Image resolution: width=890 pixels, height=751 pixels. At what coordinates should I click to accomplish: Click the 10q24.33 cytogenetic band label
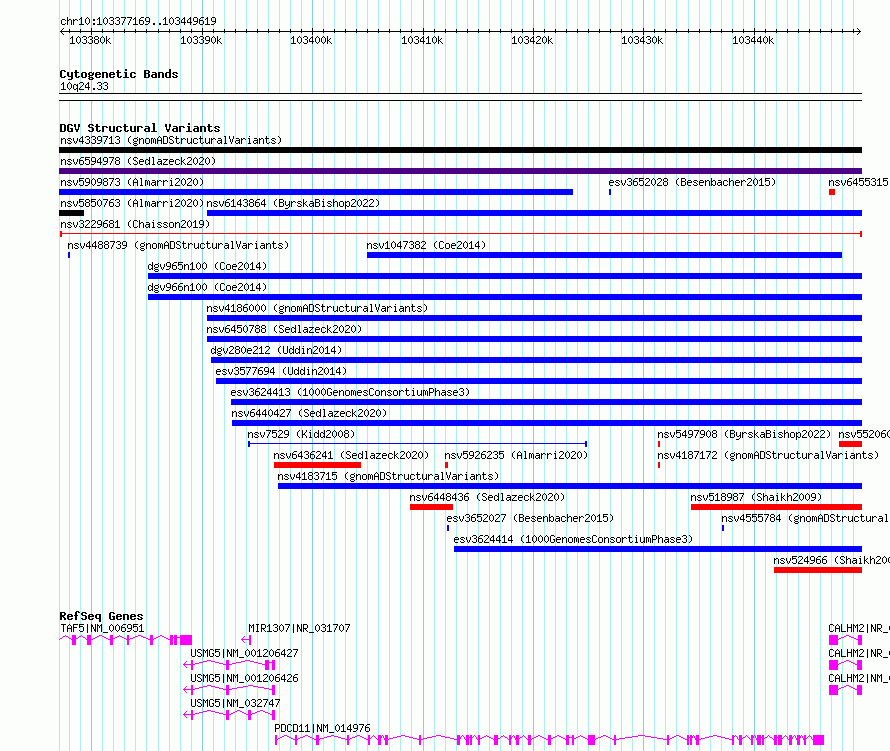tap(84, 86)
